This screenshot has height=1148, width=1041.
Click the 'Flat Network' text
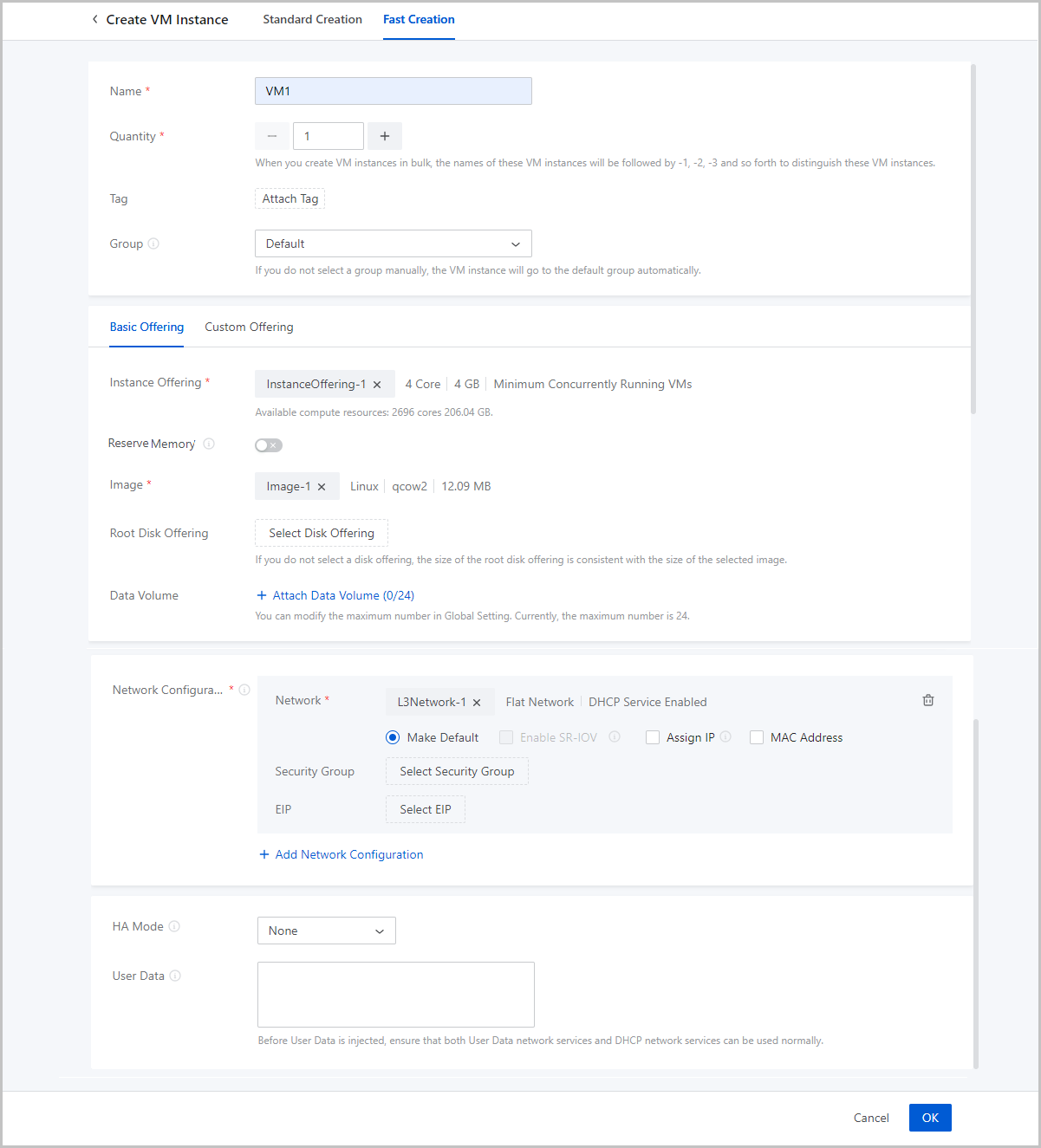click(x=540, y=702)
